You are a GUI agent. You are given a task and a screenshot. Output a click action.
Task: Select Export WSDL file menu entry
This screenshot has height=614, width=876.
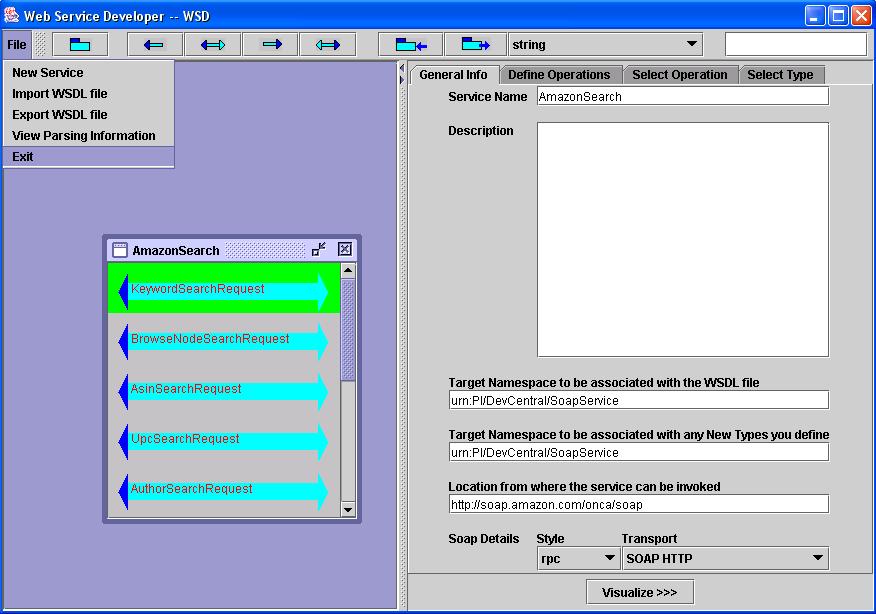click(89, 115)
